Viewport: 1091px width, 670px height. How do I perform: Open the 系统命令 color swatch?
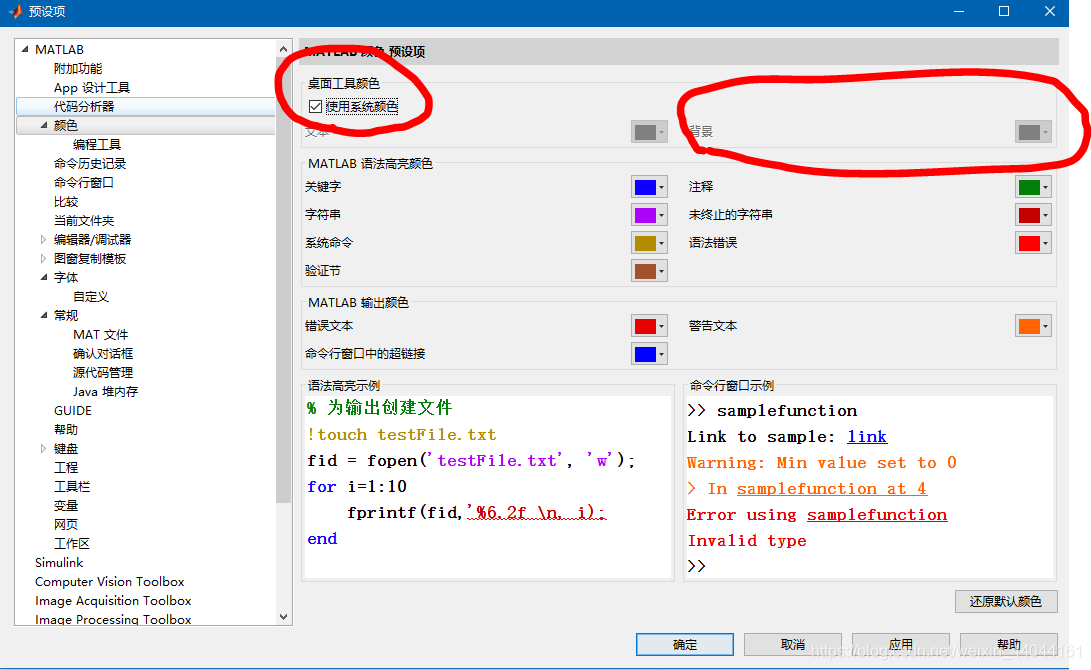coord(649,243)
